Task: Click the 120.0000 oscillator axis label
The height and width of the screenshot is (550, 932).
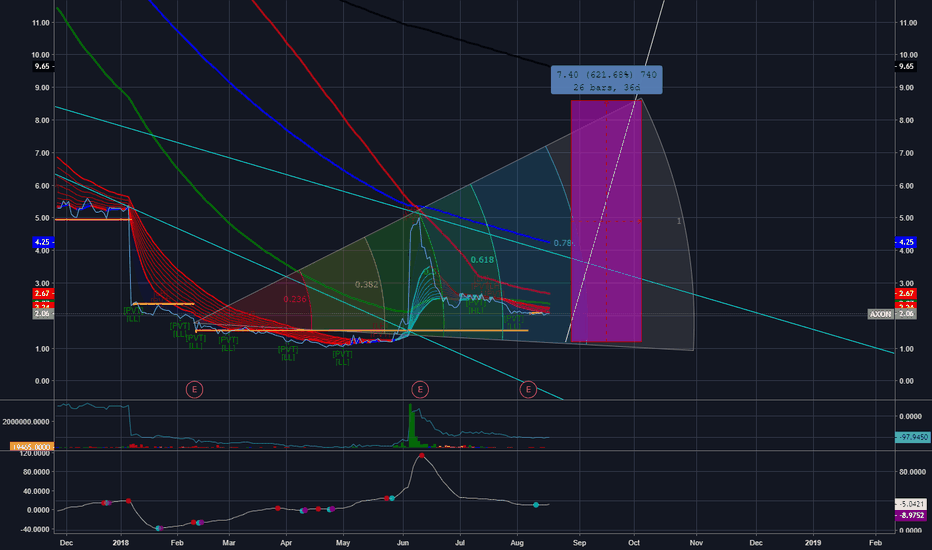Action: [35, 453]
